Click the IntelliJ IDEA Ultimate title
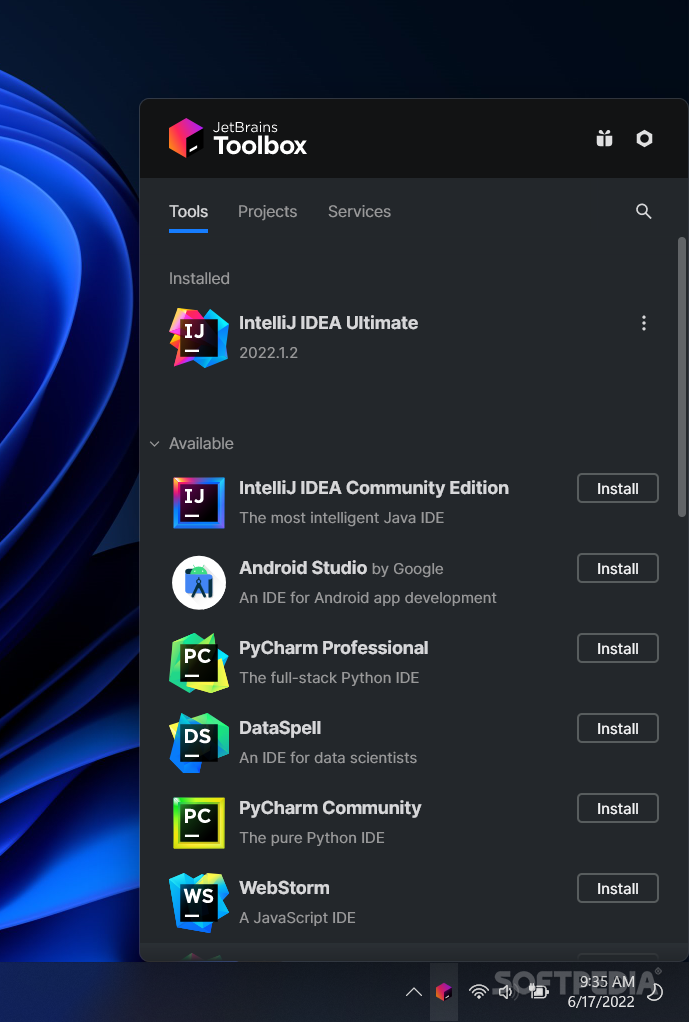689x1022 pixels. [x=329, y=323]
